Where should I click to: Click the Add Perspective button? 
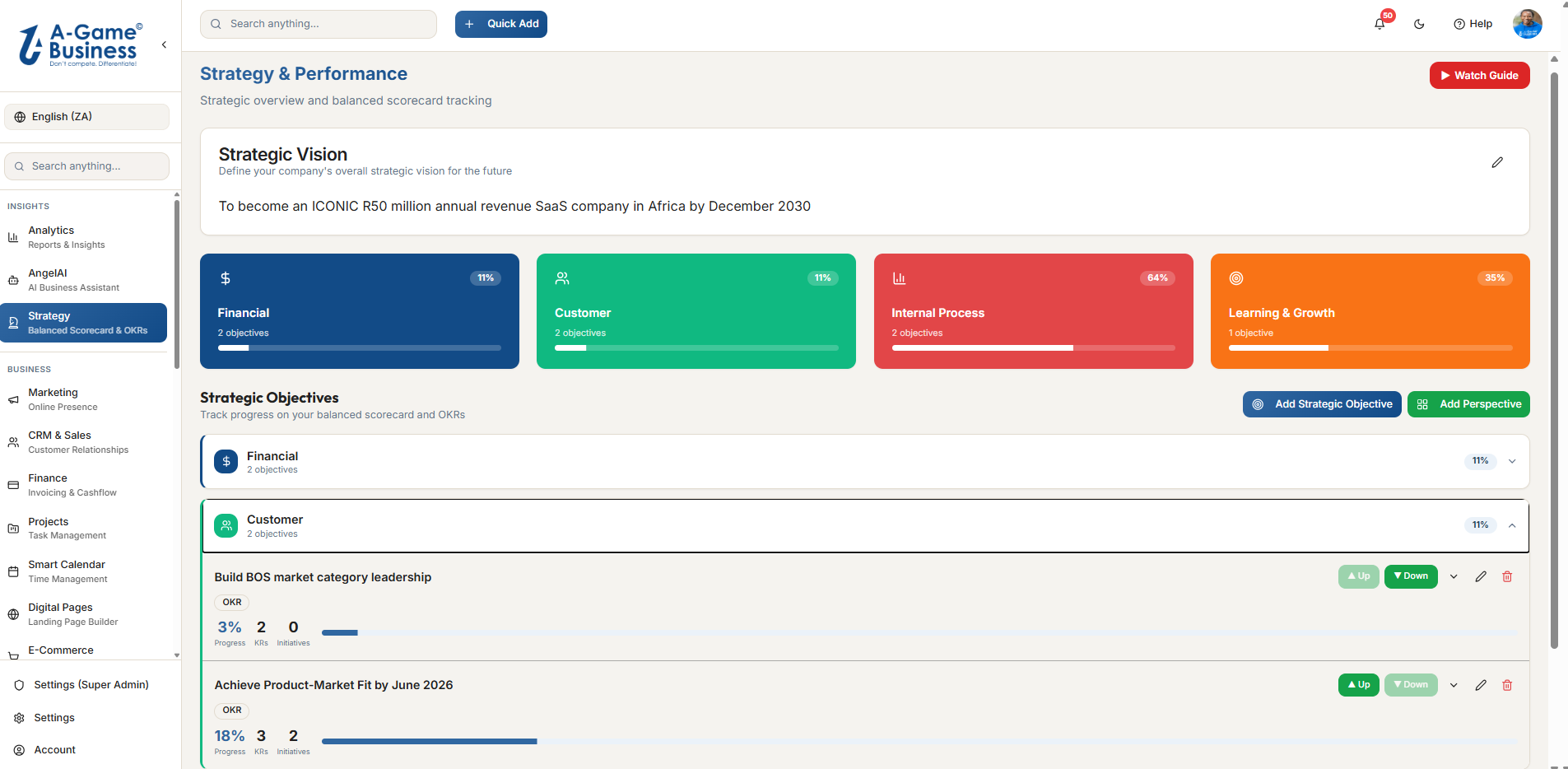[x=1468, y=404]
